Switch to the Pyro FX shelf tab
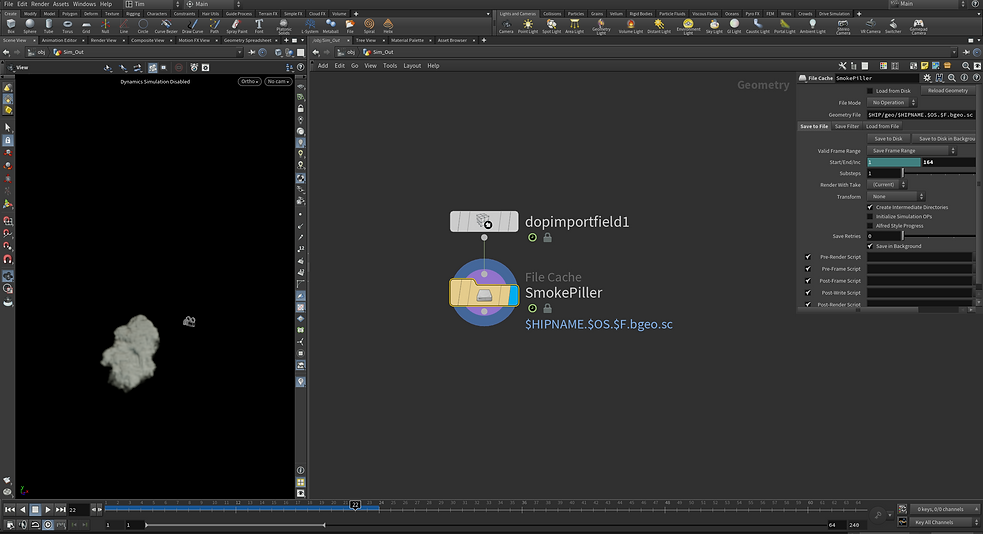This screenshot has height=534, width=983. (x=752, y=13)
